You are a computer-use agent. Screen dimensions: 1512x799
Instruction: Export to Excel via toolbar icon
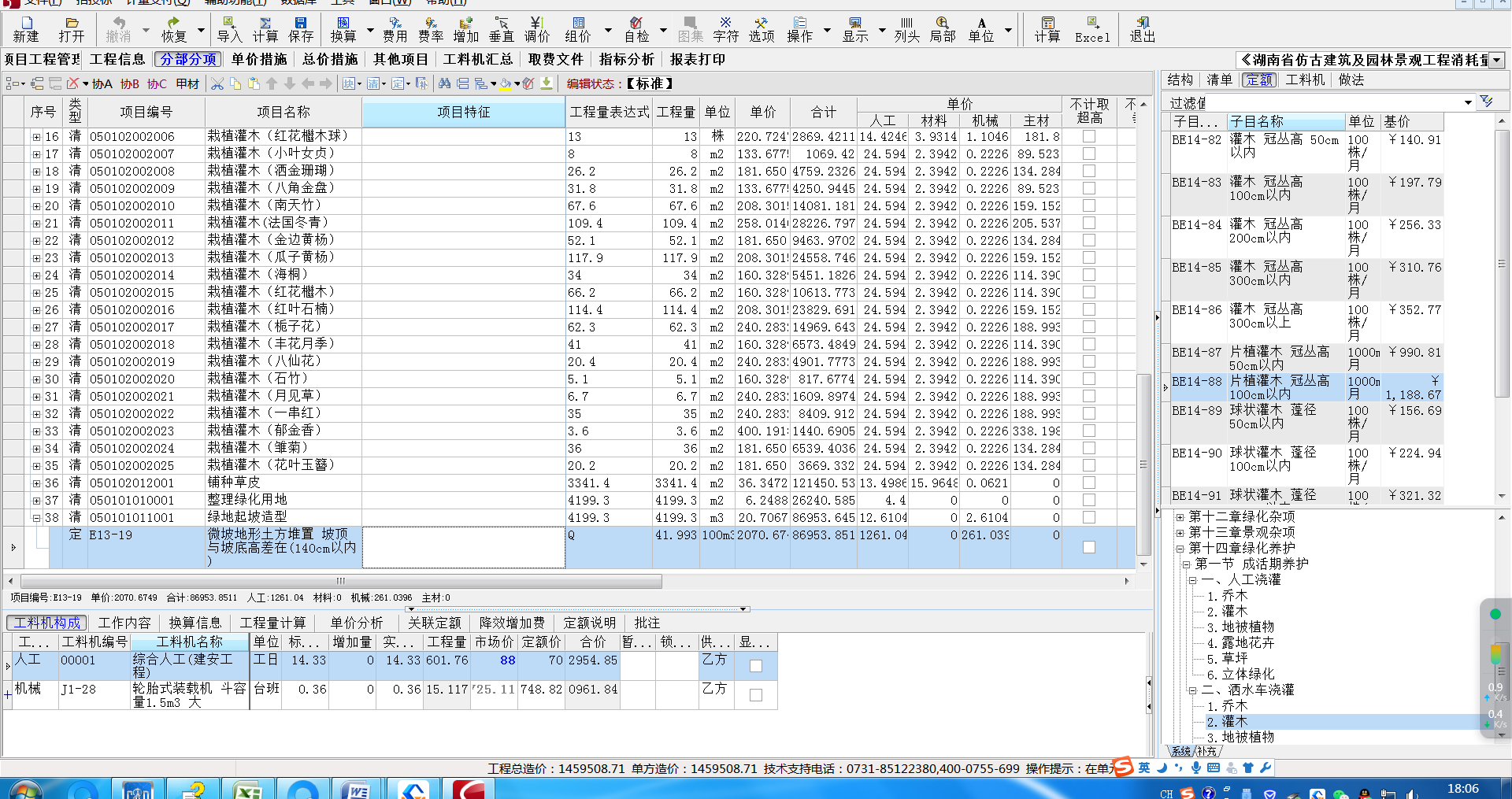click(1092, 29)
